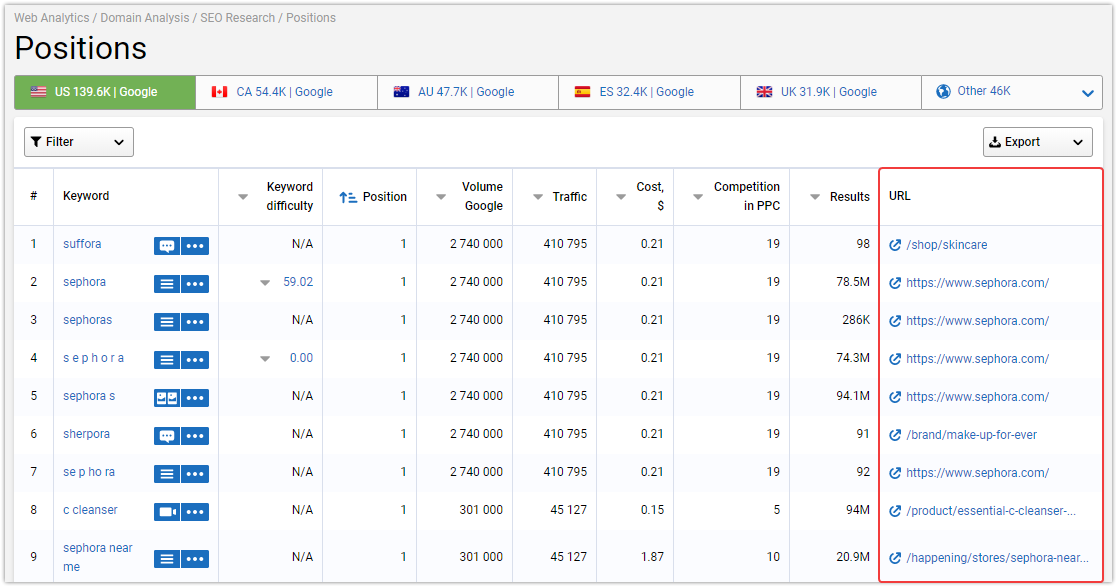The image size is (1117, 587).
Task: Go to Domain Analysis in breadcrumb
Action: pos(145,18)
